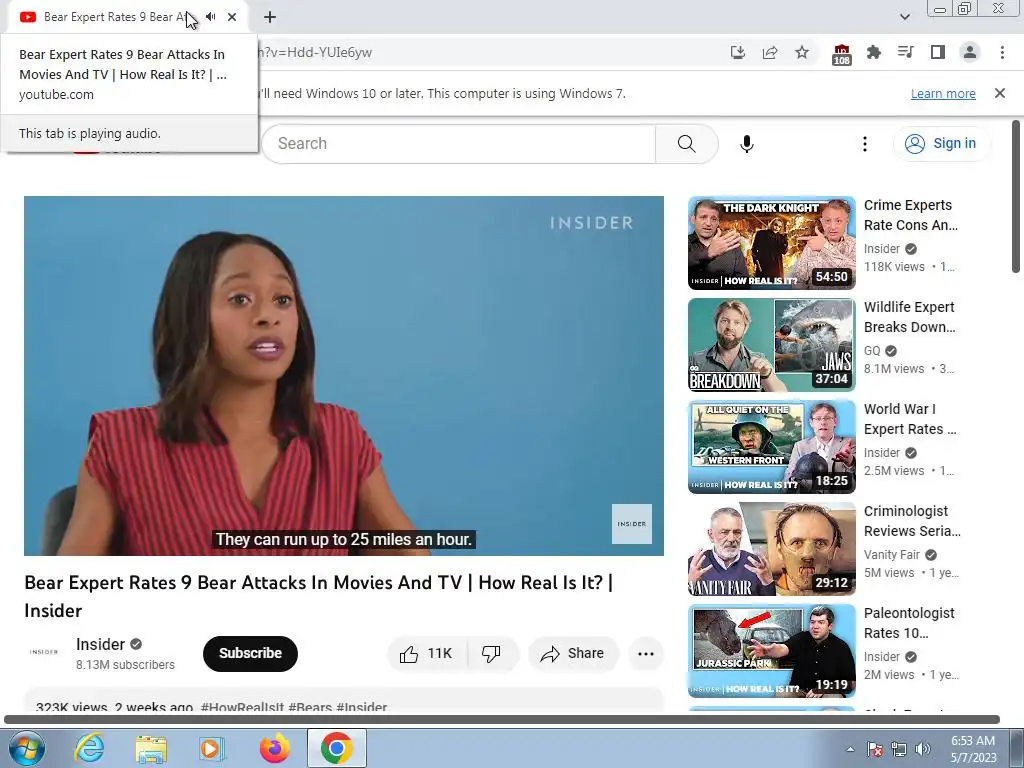Click the vertical page scrollbar

1016,196
